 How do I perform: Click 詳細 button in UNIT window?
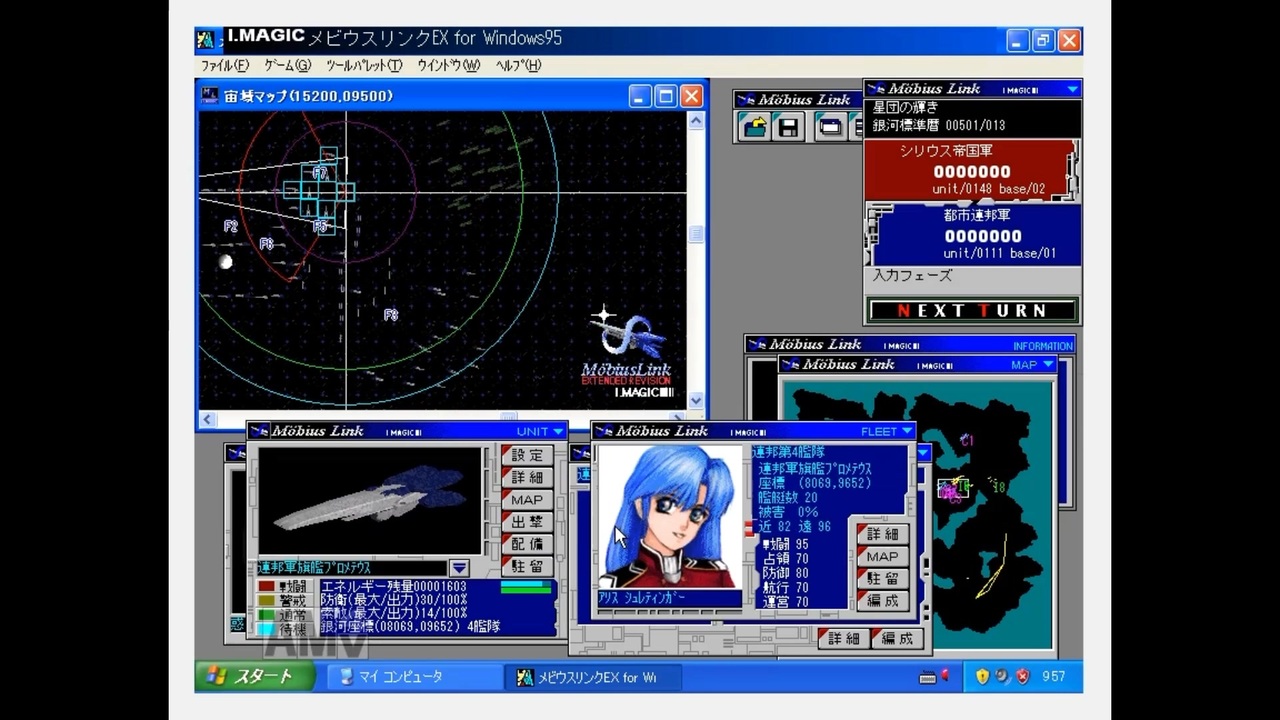click(527, 477)
